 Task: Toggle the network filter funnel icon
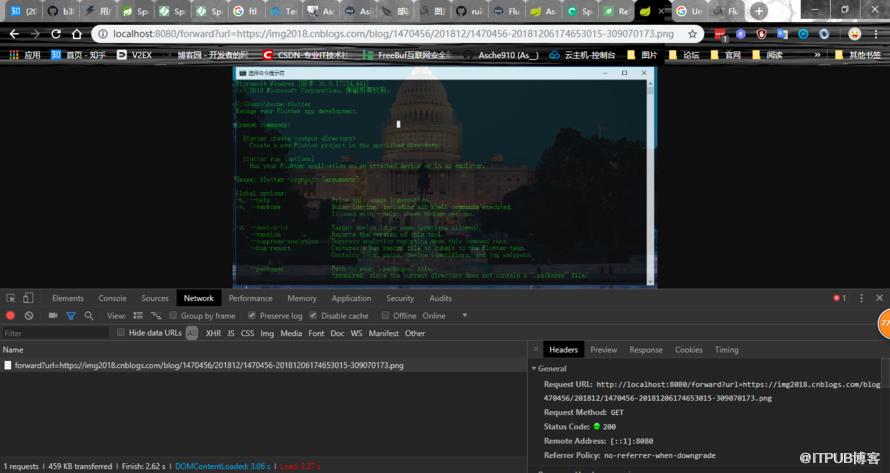tap(71, 316)
